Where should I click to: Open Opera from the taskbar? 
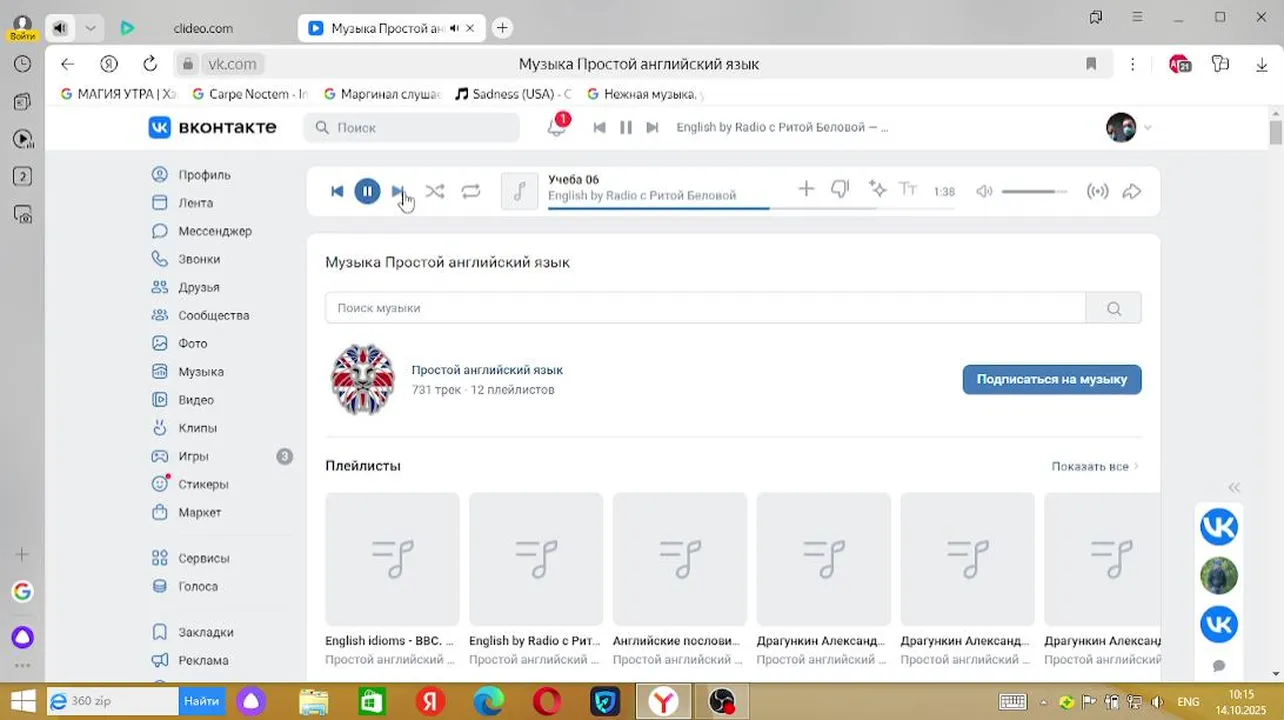547,702
